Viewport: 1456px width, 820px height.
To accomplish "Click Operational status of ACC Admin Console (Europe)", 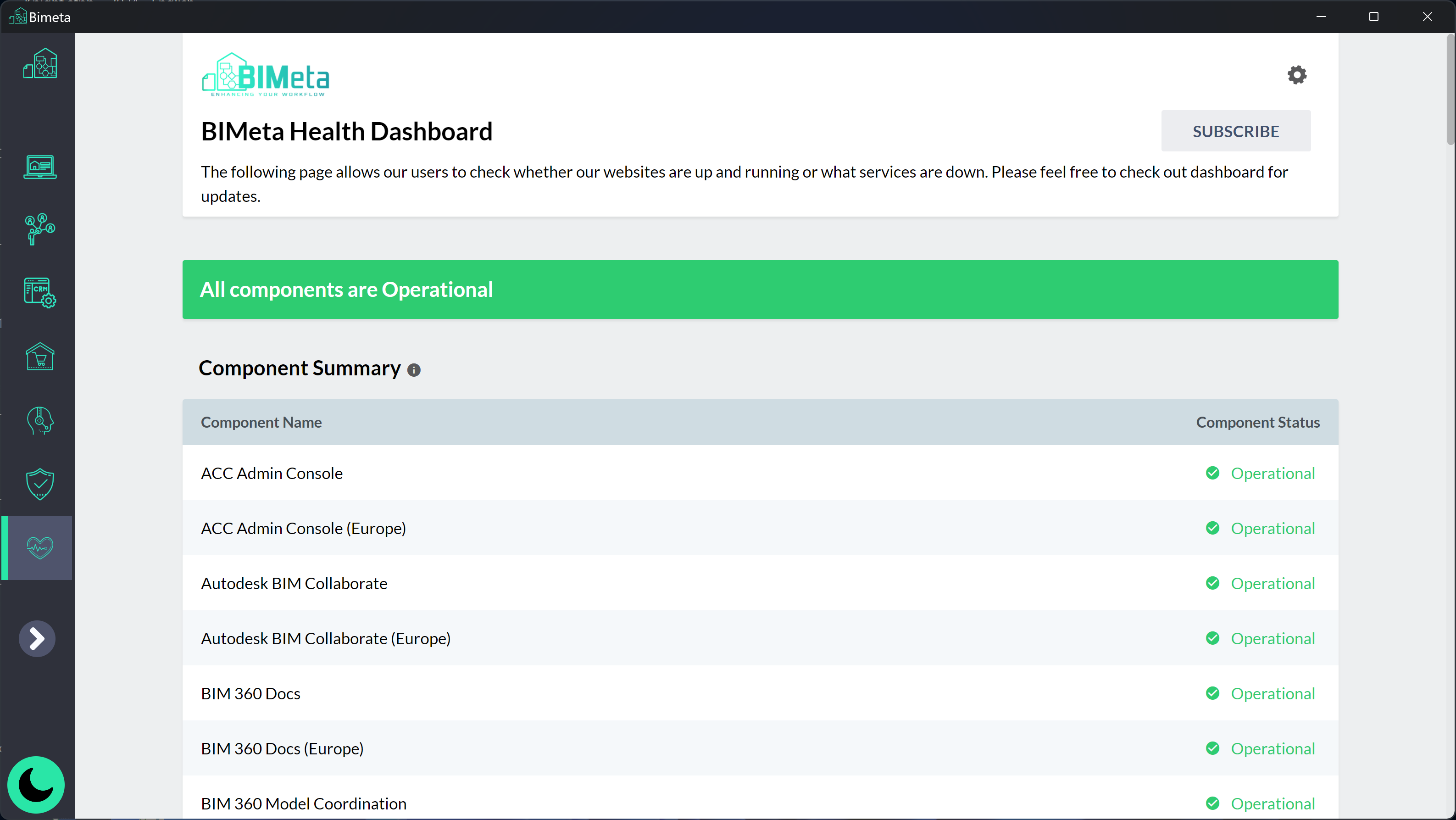I will pyautogui.click(x=1273, y=528).
